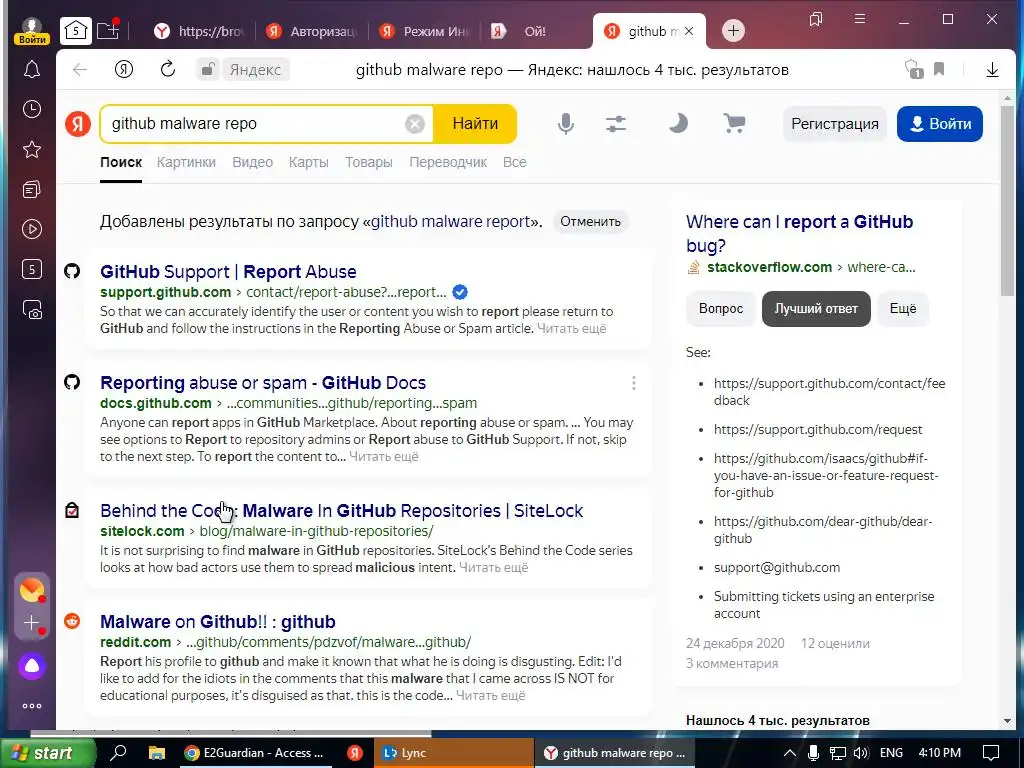Click the profile avatar labeled Войти
This screenshot has height=768, width=1024.
[31, 30]
